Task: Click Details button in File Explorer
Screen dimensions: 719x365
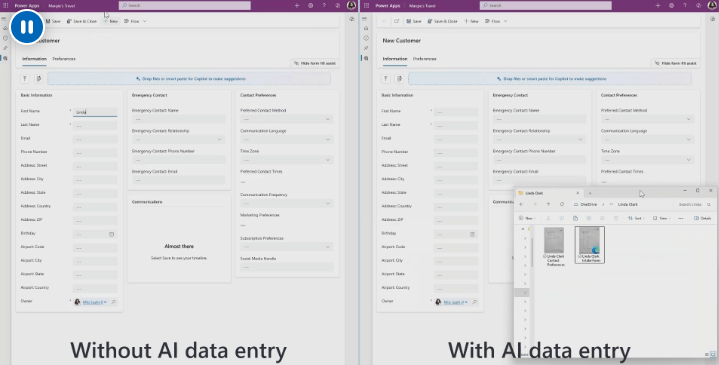Action: (x=703, y=218)
